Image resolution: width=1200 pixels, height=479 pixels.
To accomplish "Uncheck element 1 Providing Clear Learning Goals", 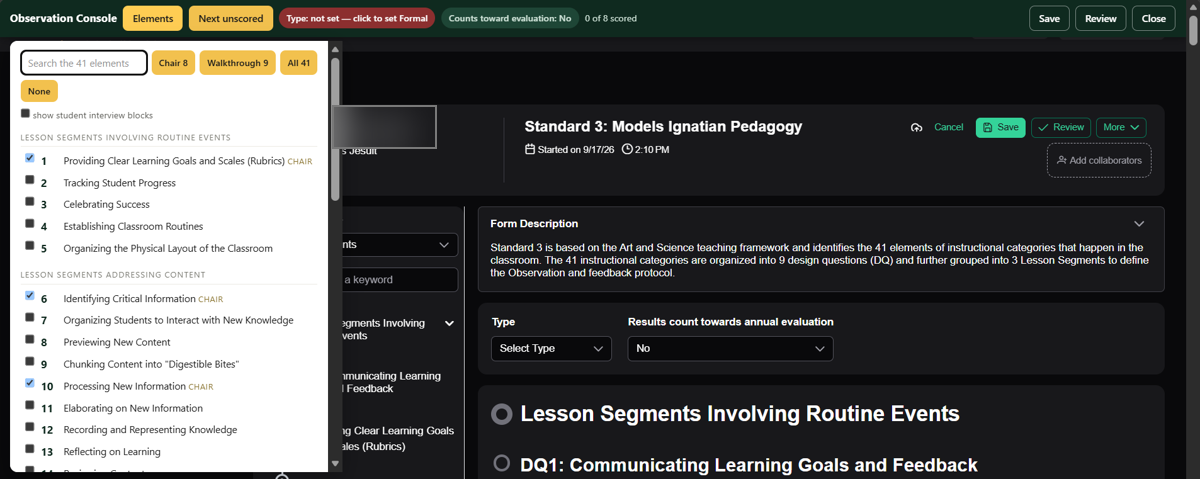I will [30, 158].
